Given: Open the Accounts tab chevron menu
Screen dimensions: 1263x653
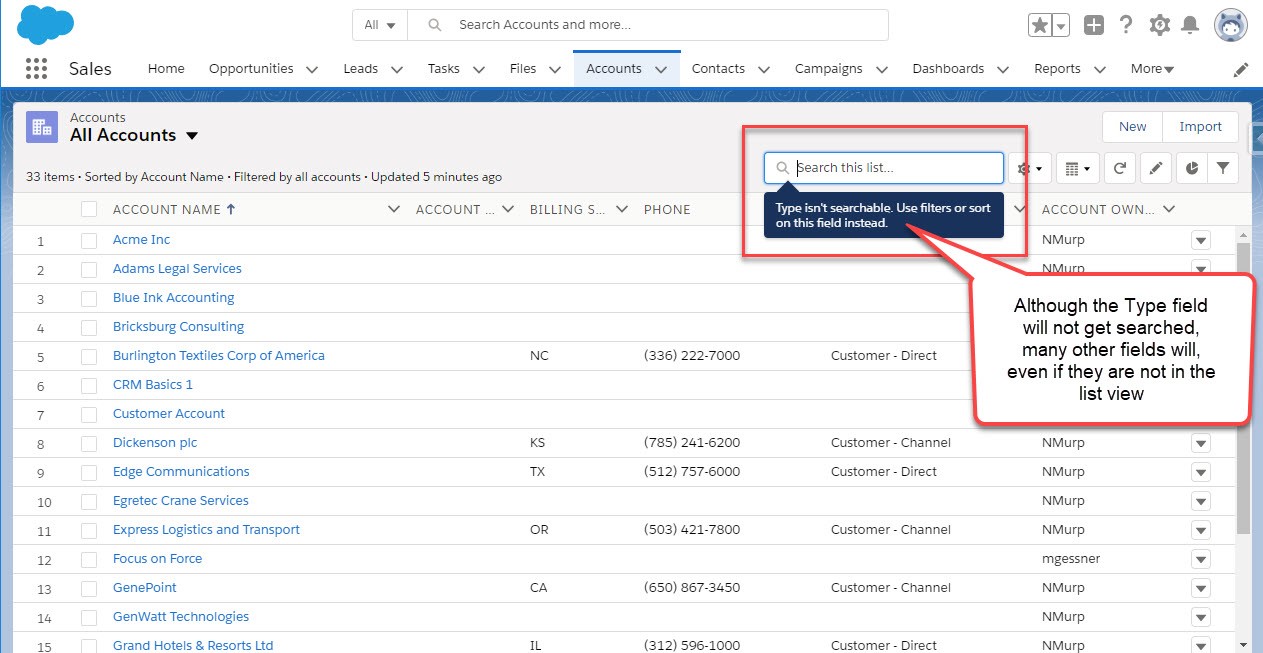Looking at the screenshot, I should [661, 69].
